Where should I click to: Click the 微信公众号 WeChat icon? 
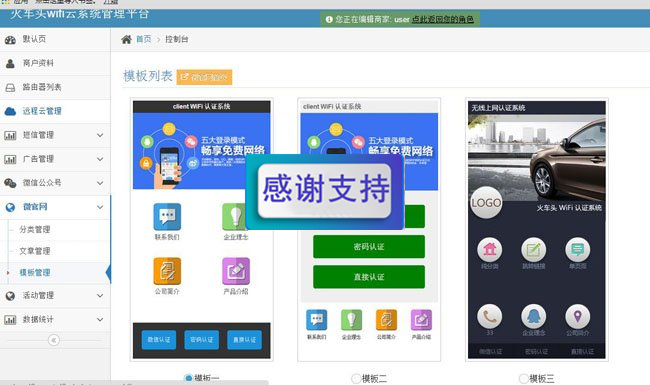point(10,183)
